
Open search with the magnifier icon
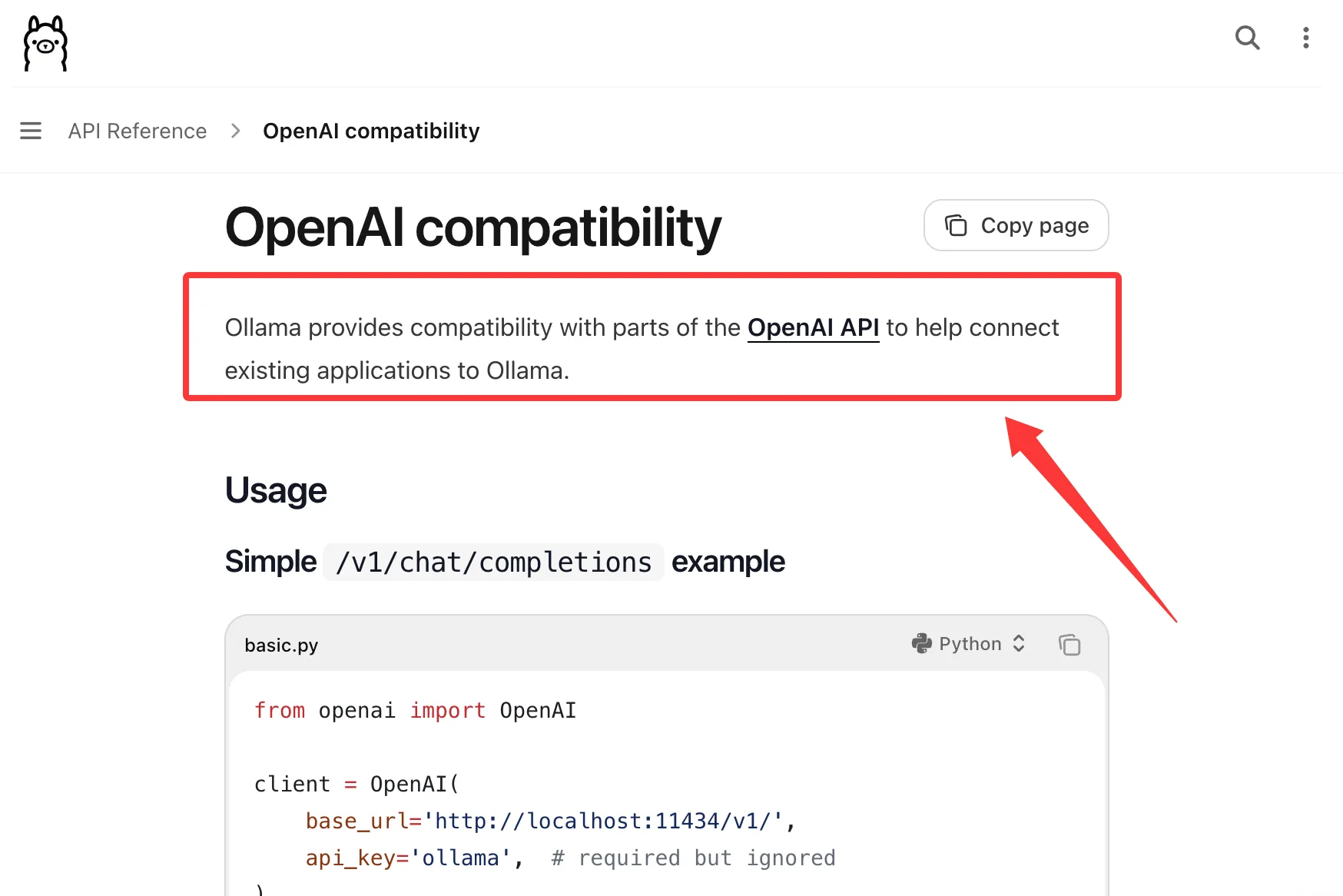coord(1247,37)
